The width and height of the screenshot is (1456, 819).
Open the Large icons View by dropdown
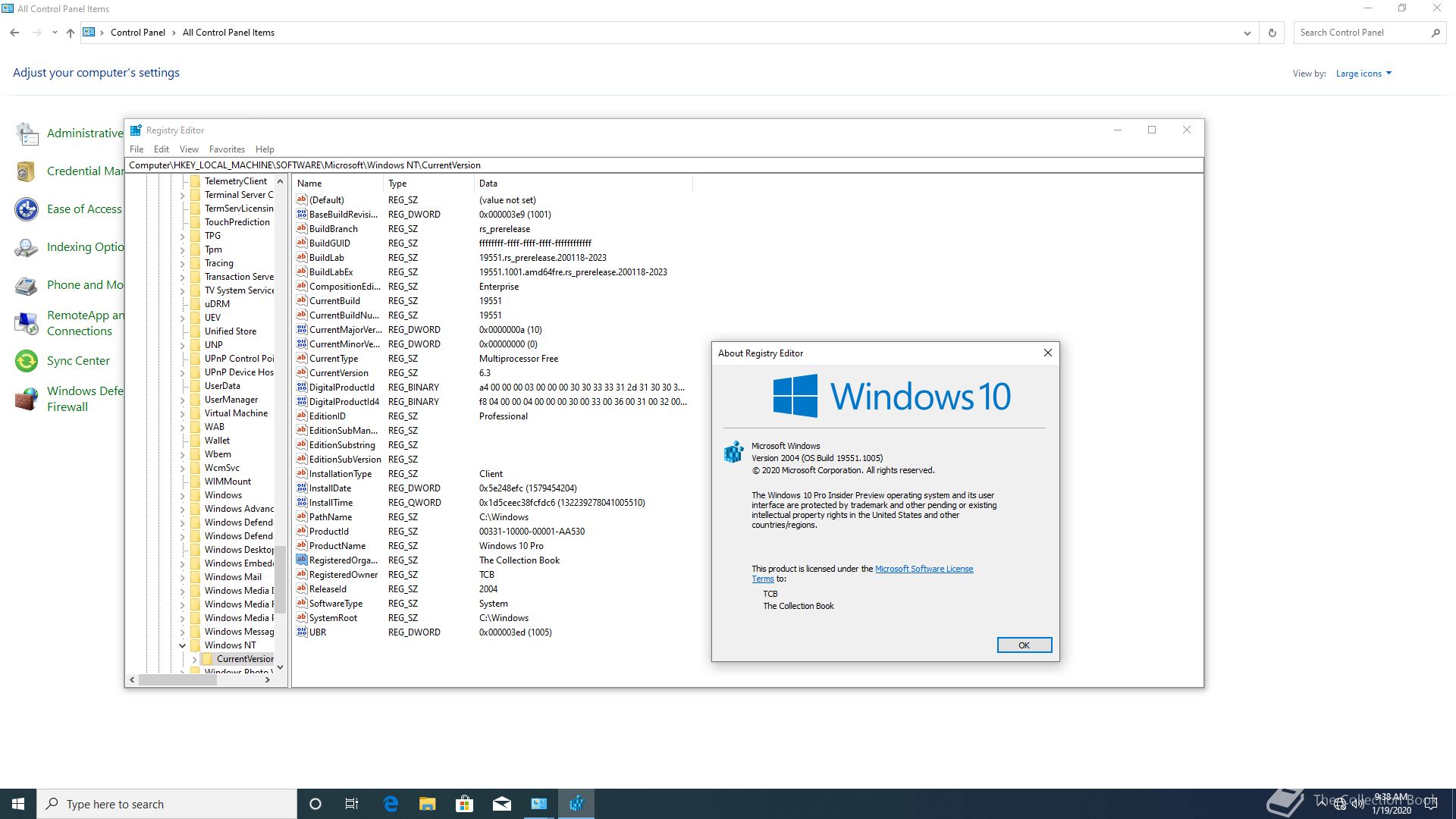point(1363,74)
